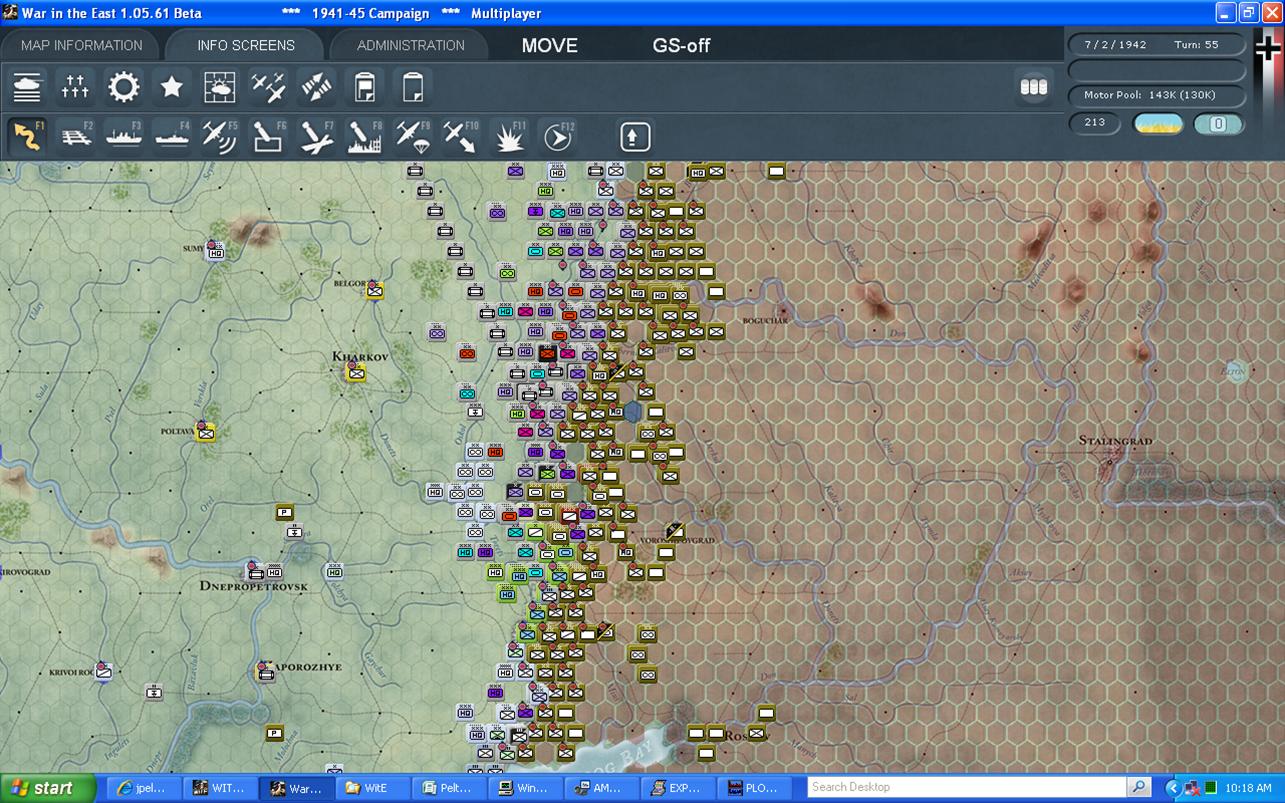The image size is (1285, 803).
Task: Select the F6 Bomb Unit mode
Action: [268, 136]
